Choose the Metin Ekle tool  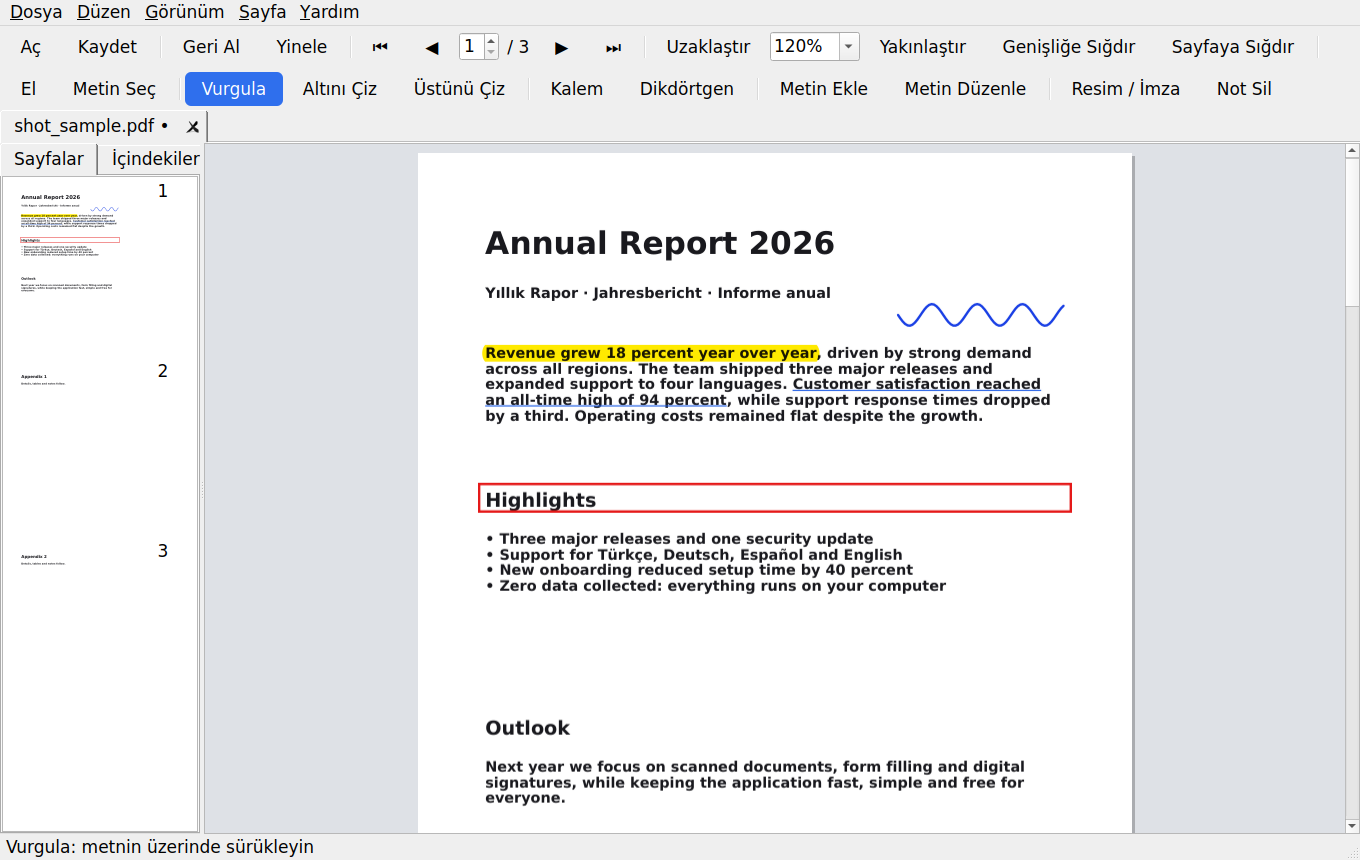pyautogui.click(x=824, y=89)
